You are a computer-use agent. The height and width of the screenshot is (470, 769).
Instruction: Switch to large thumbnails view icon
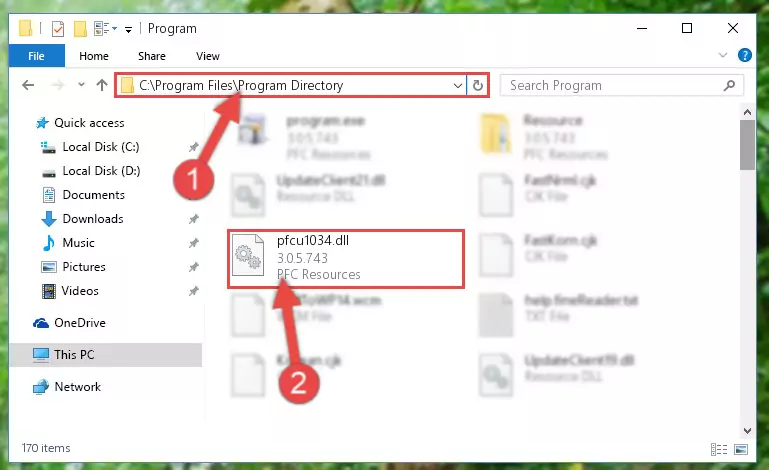[741, 449]
